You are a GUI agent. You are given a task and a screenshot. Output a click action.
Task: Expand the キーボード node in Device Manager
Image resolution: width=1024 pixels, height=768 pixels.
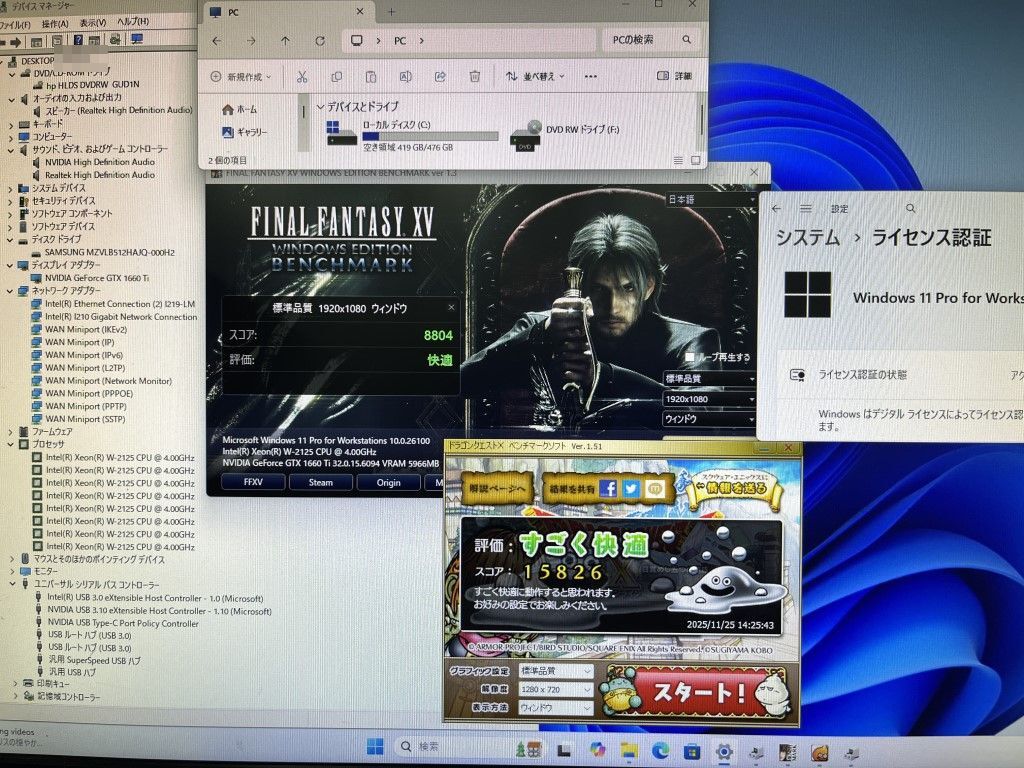click(x=11, y=123)
